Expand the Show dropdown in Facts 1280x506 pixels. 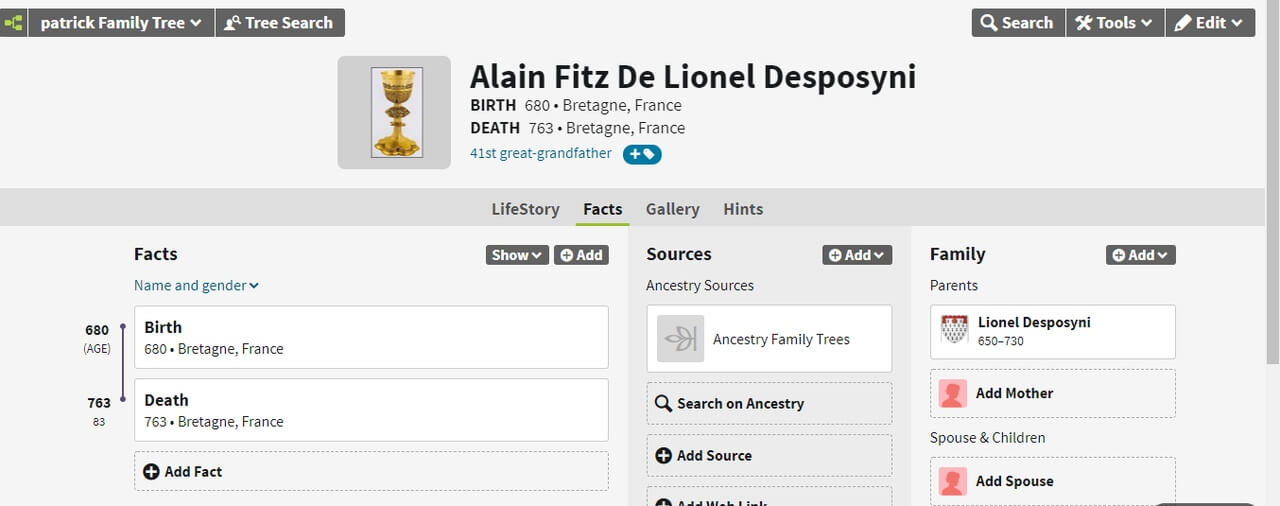[517, 255]
